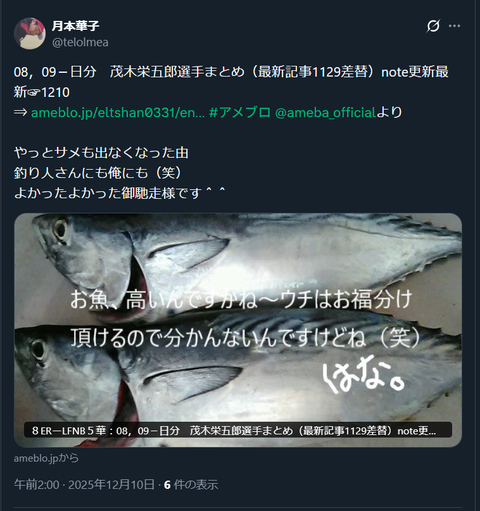Open the ameblo.jp/eltshan0331 blog link

(x=118, y=113)
